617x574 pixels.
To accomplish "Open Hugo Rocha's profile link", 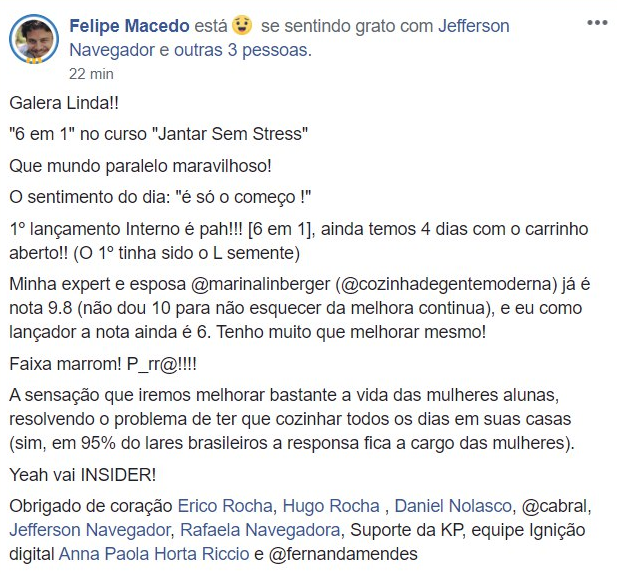I will click(331, 506).
